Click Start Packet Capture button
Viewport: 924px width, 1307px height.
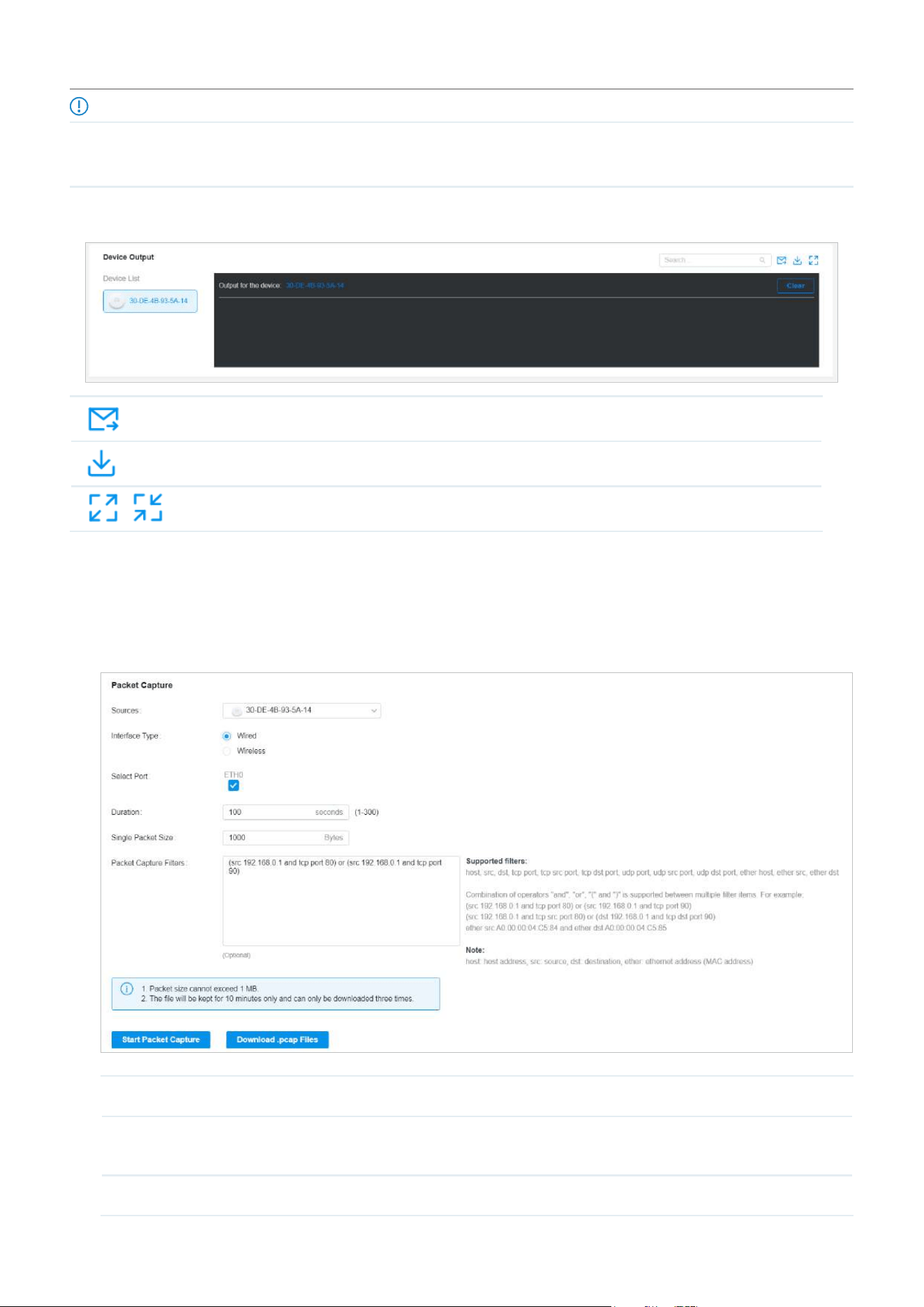(x=161, y=1040)
